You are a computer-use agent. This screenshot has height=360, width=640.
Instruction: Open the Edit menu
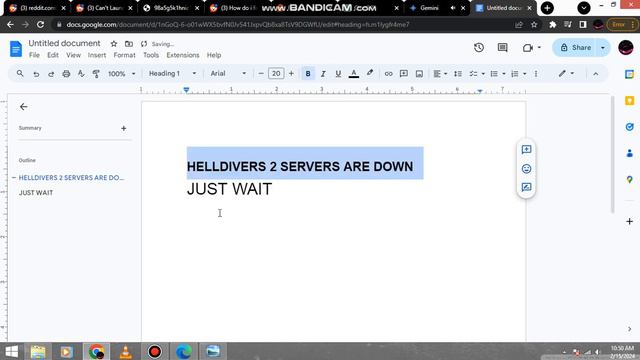[x=53, y=55]
